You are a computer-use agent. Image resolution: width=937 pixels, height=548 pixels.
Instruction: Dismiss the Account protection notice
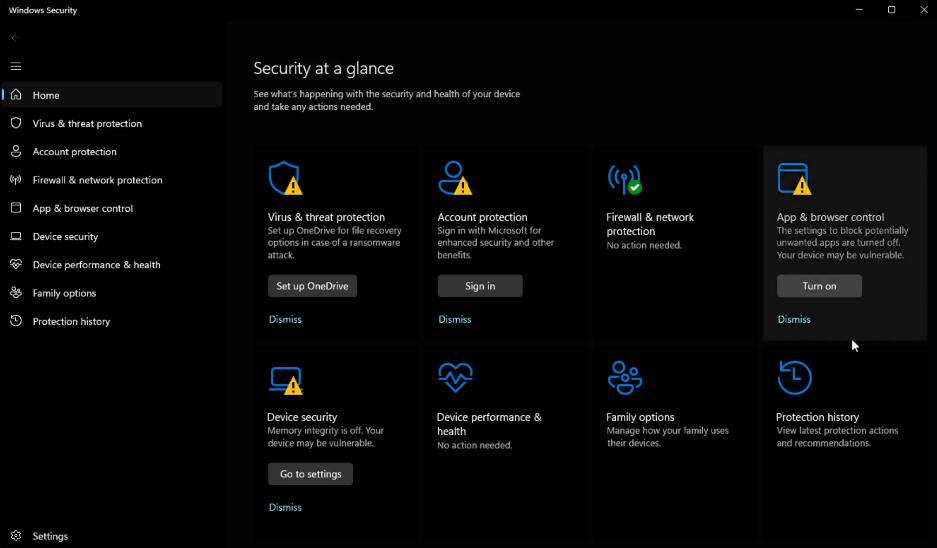point(455,319)
